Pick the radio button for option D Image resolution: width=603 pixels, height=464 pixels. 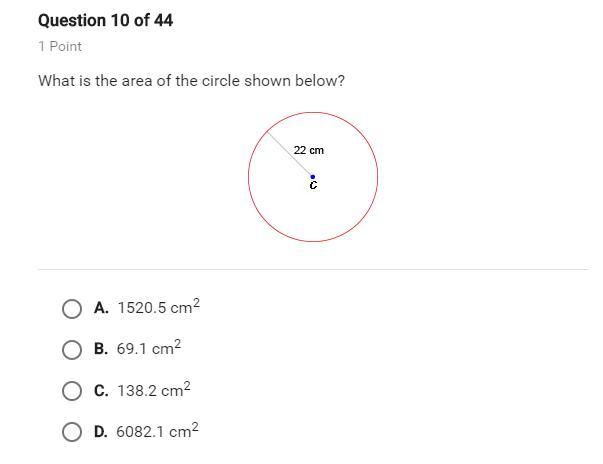point(72,432)
